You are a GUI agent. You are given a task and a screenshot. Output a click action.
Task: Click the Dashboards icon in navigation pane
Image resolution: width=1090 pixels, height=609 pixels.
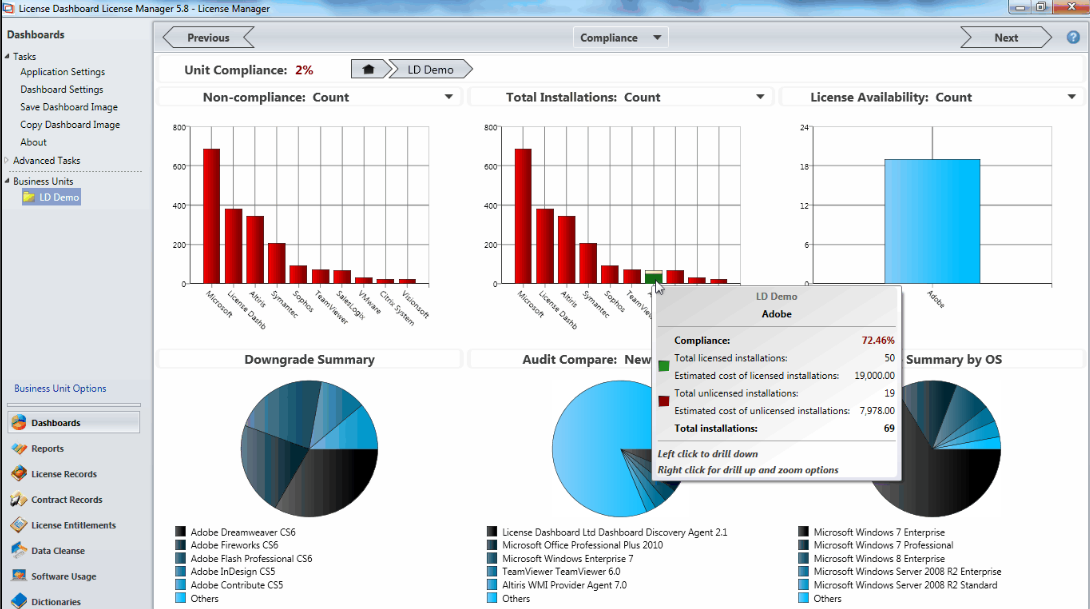pos(18,423)
